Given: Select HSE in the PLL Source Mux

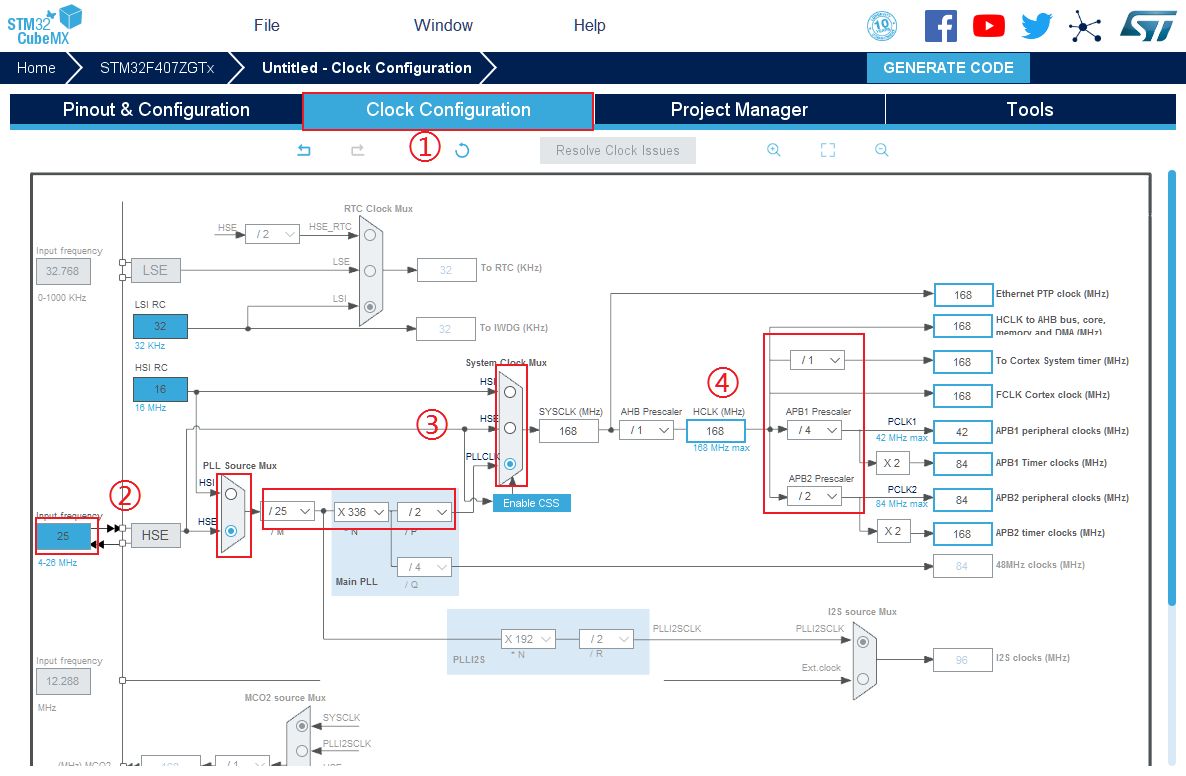Looking at the screenshot, I should pyautogui.click(x=231, y=530).
